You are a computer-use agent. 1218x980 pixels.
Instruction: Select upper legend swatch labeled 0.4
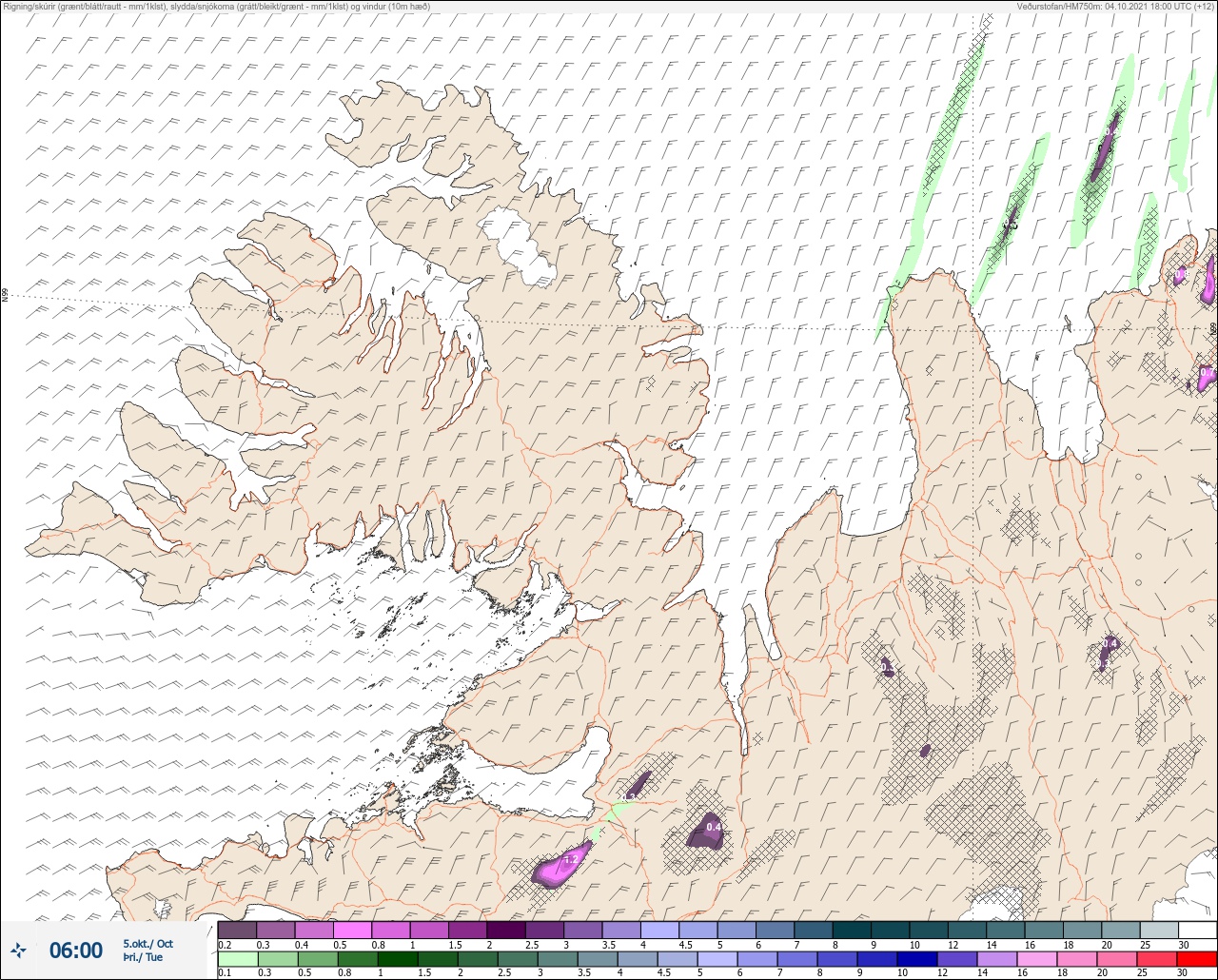[314, 930]
